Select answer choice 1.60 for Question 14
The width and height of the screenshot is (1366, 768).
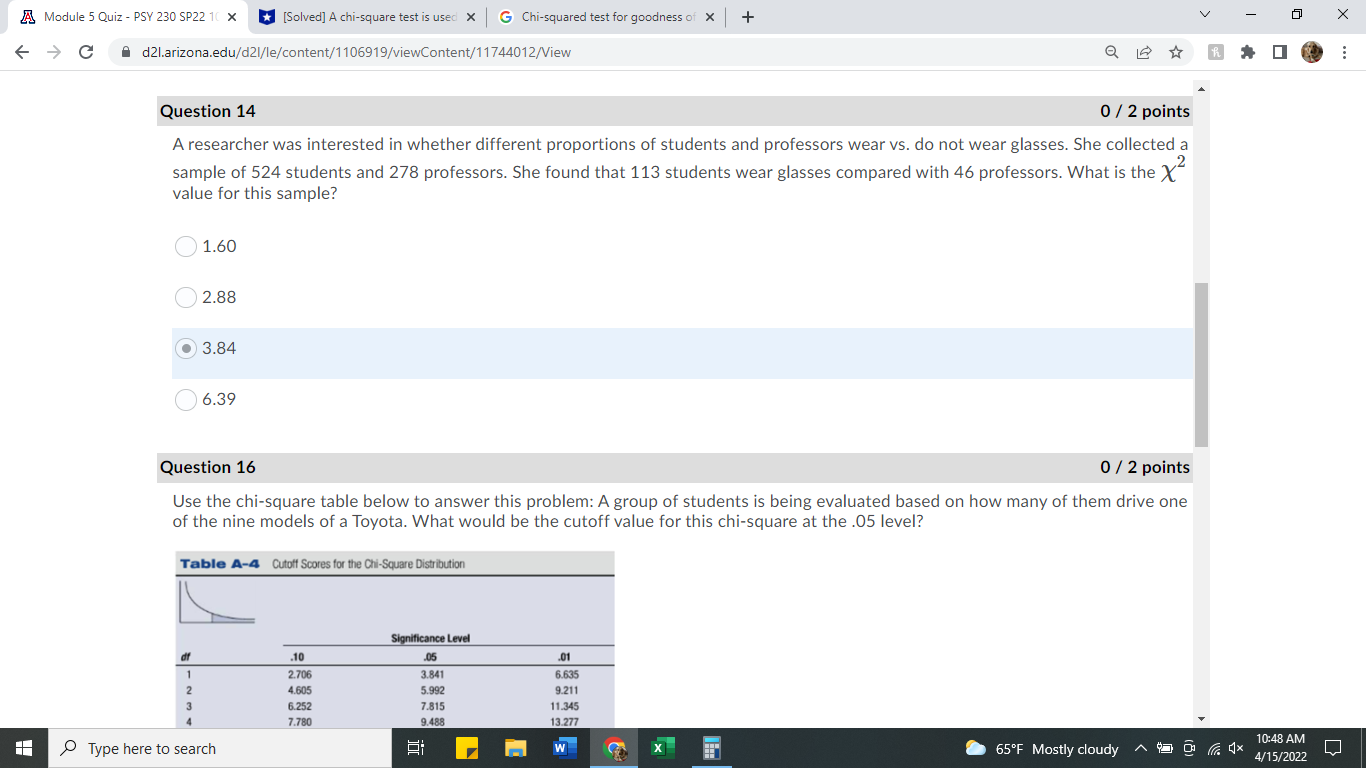click(186, 246)
